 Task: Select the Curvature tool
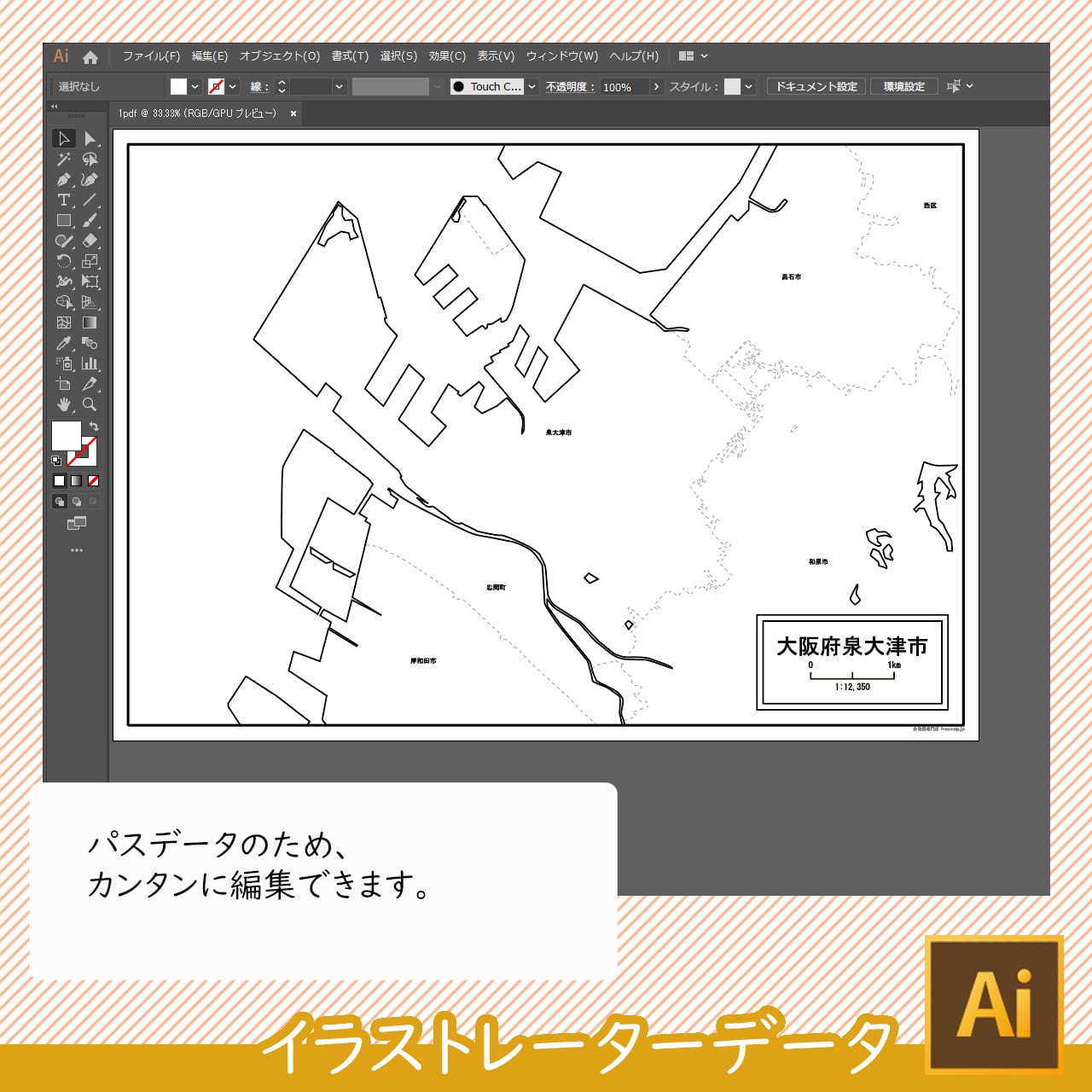(x=90, y=179)
